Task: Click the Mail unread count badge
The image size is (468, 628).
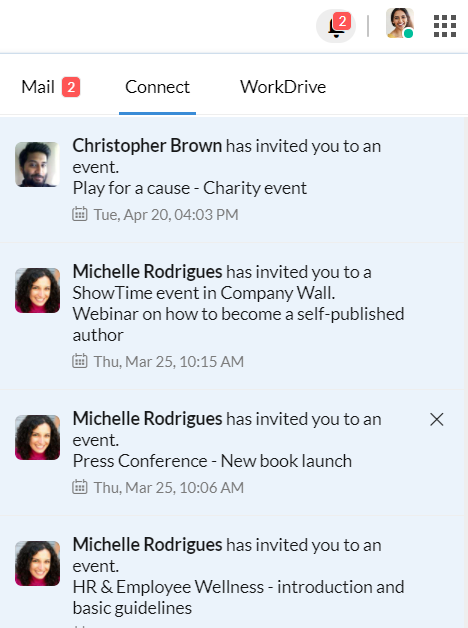Action: click(71, 87)
